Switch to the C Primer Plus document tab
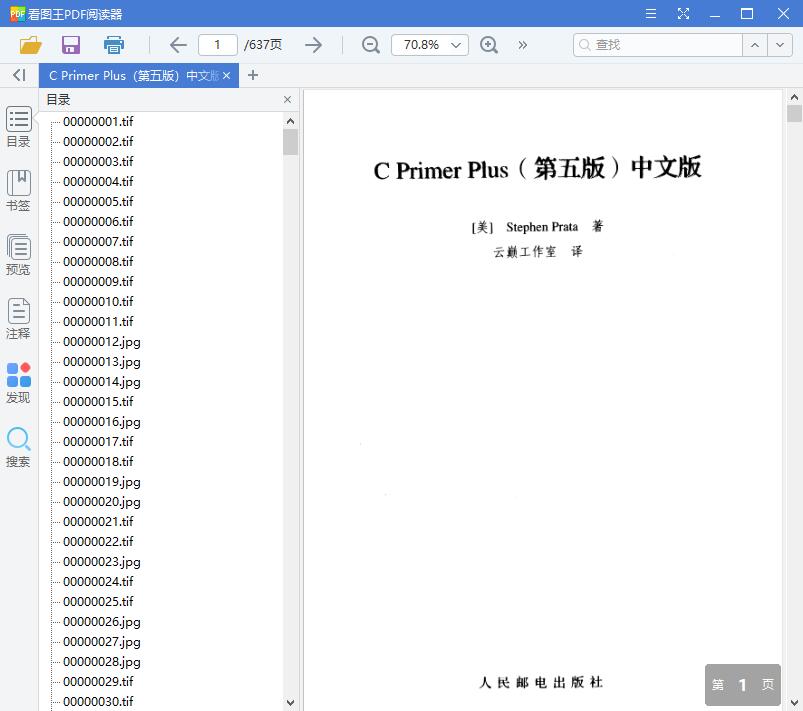803x711 pixels. (133, 76)
